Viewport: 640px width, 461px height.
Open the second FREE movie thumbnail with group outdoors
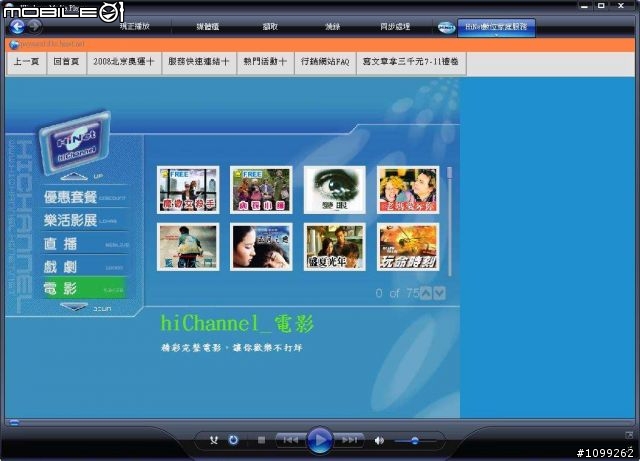click(261, 190)
